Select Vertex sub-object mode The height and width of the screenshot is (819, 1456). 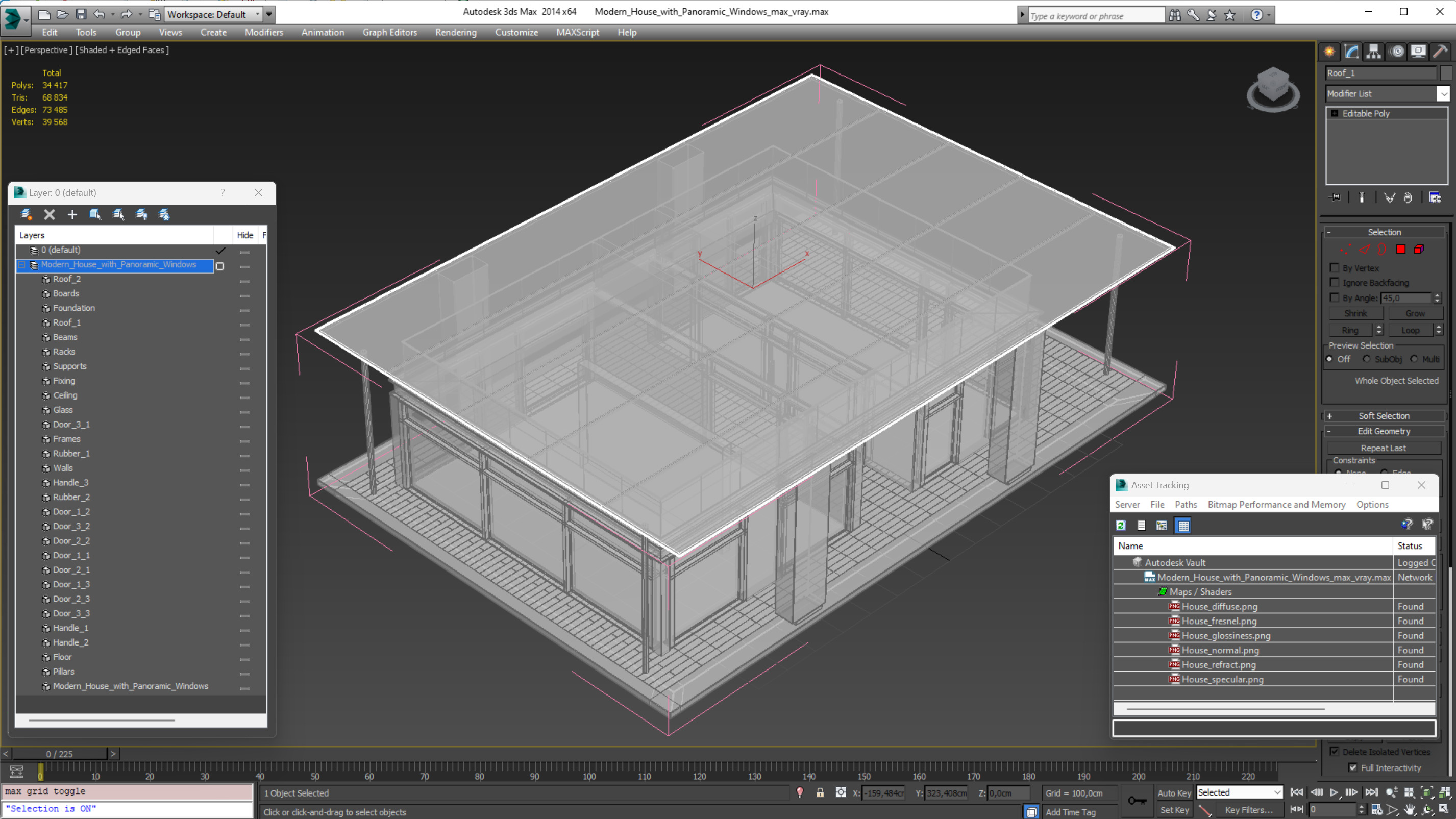pyautogui.click(x=1346, y=249)
